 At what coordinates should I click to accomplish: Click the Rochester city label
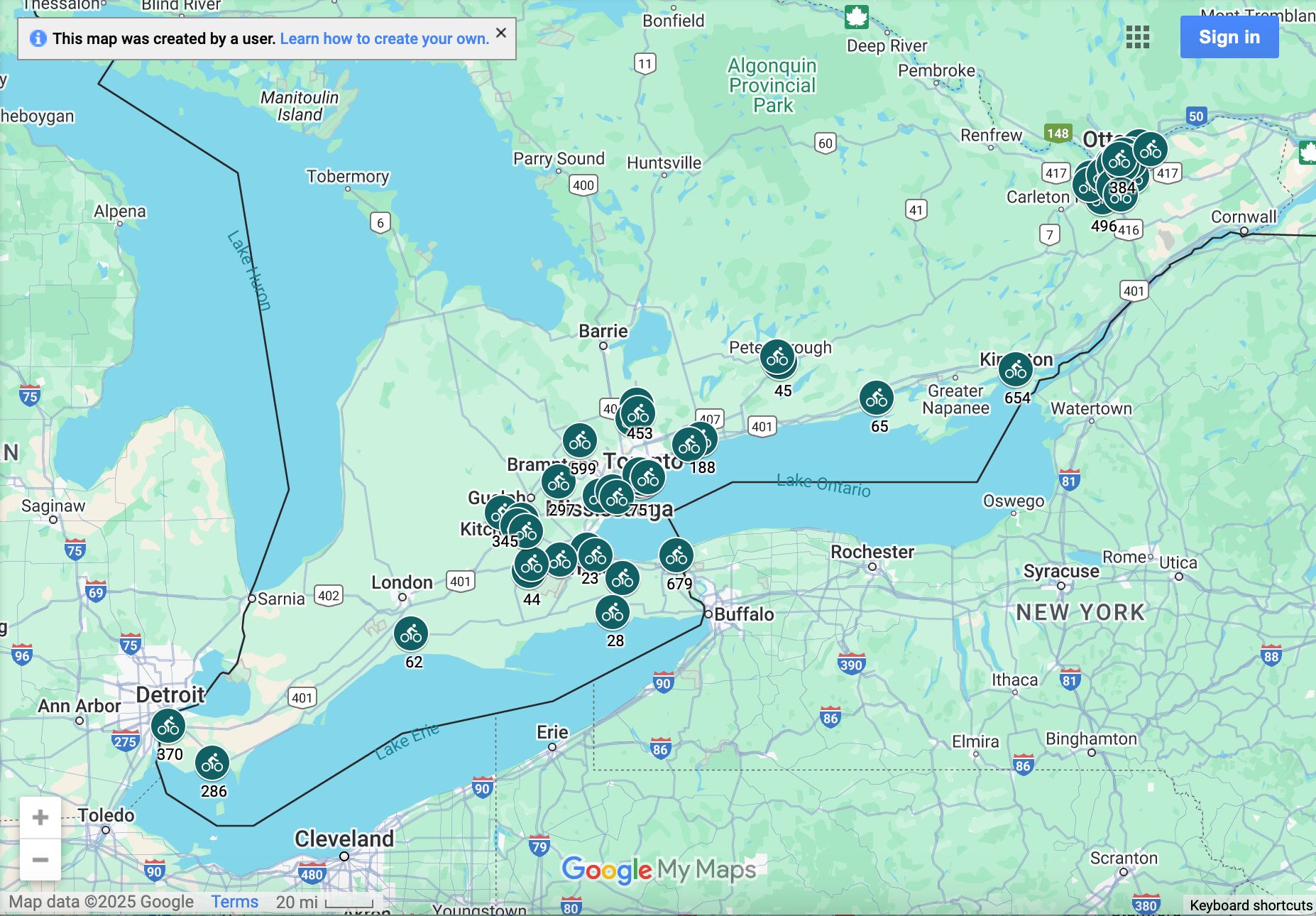(x=872, y=552)
